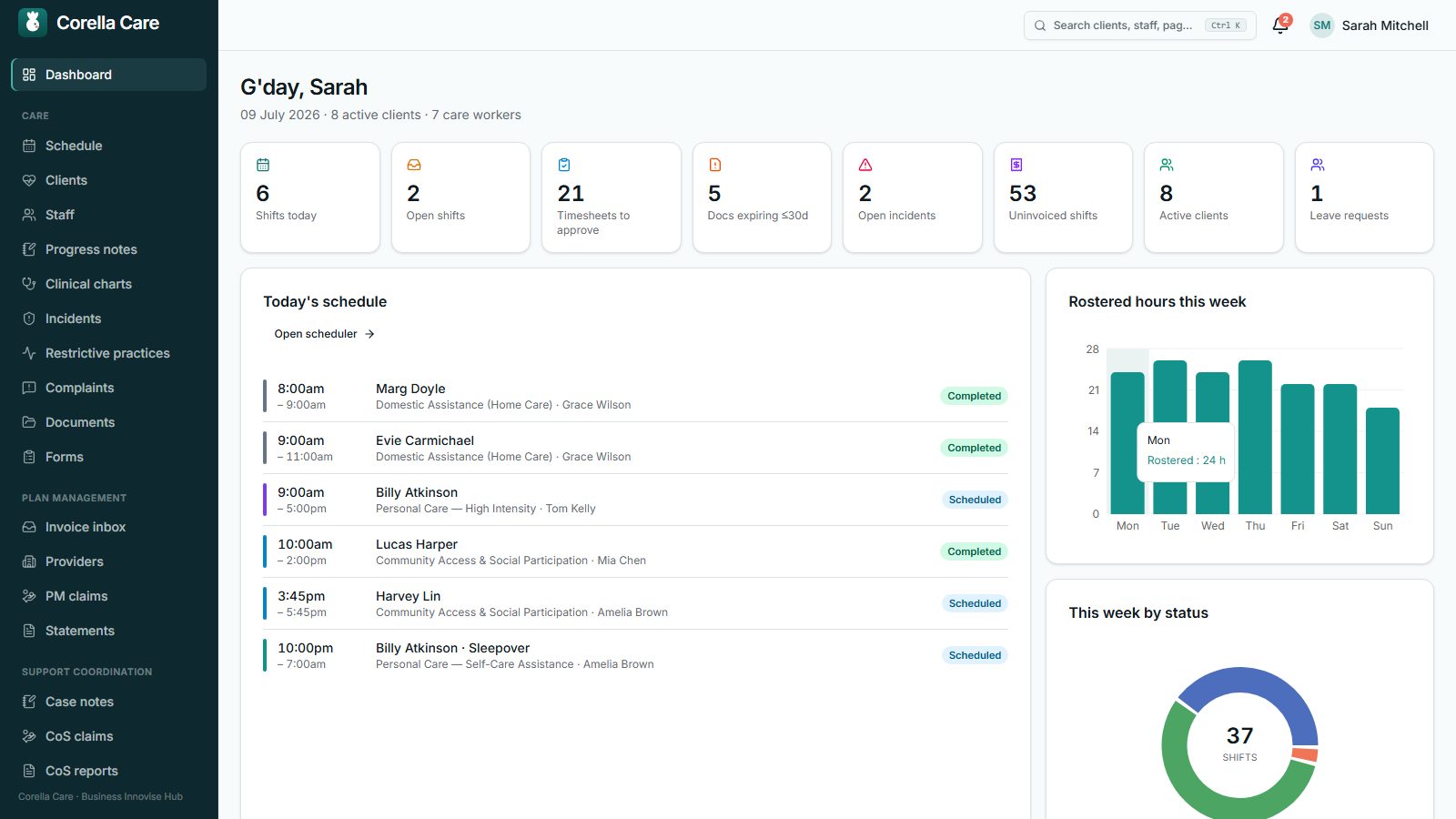This screenshot has width=1456, height=819.
Task: Click the people icon on Leave requests card
Action: pyautogui.click(x=1318, y=165)
